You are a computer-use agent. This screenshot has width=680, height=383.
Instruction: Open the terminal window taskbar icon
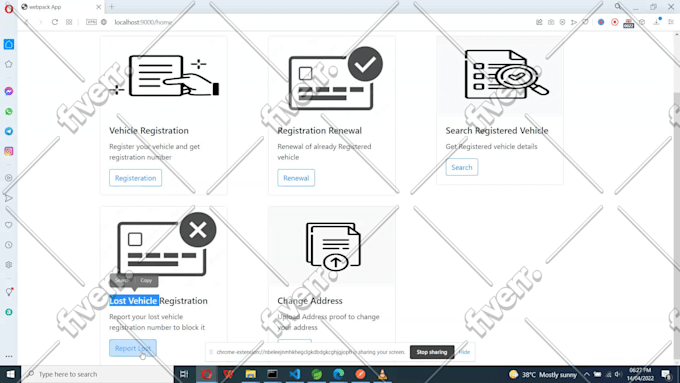click(x=272, y=374)
